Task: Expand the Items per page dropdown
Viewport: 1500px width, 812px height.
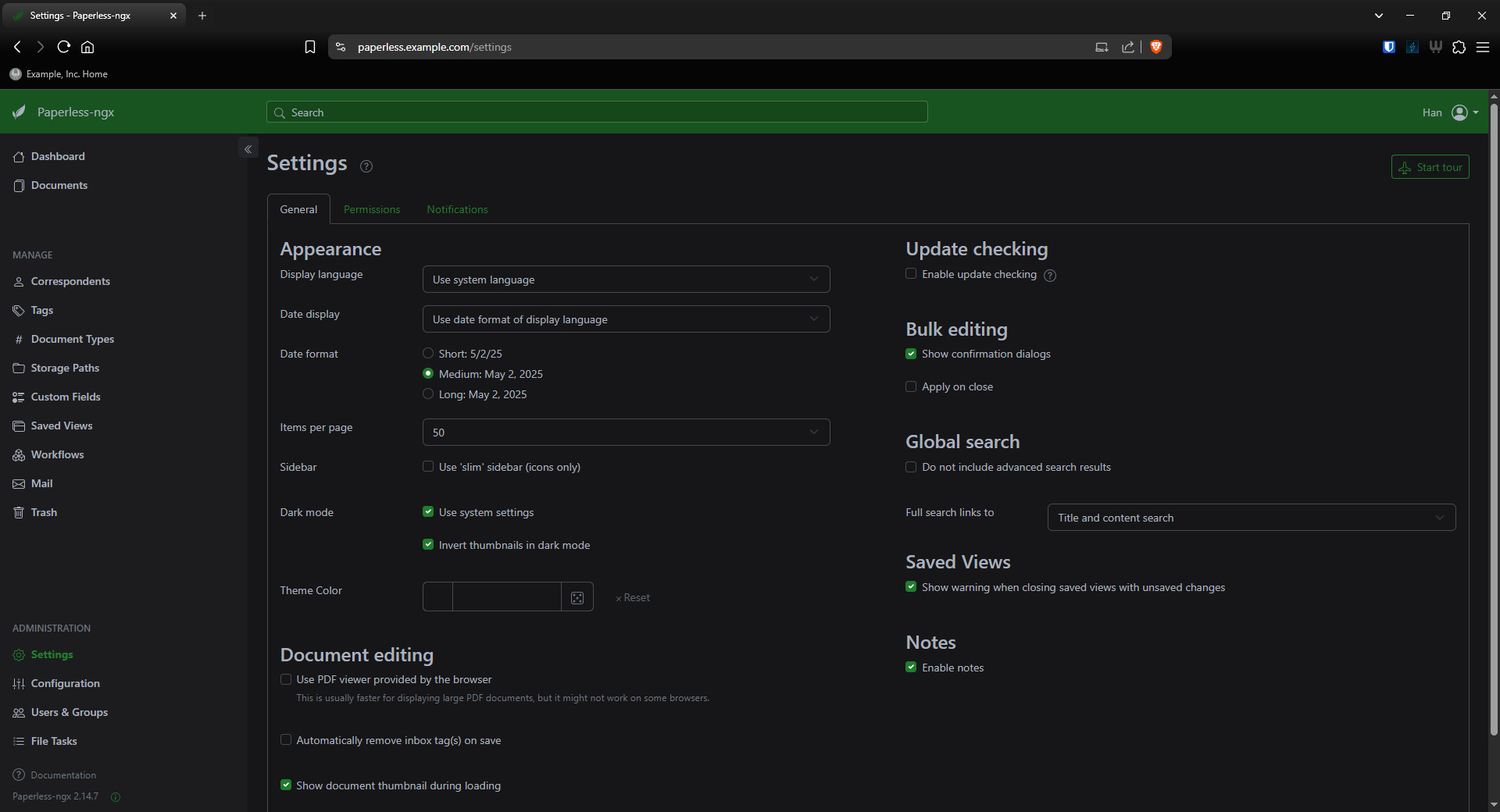Action: (x=626, y=433)
